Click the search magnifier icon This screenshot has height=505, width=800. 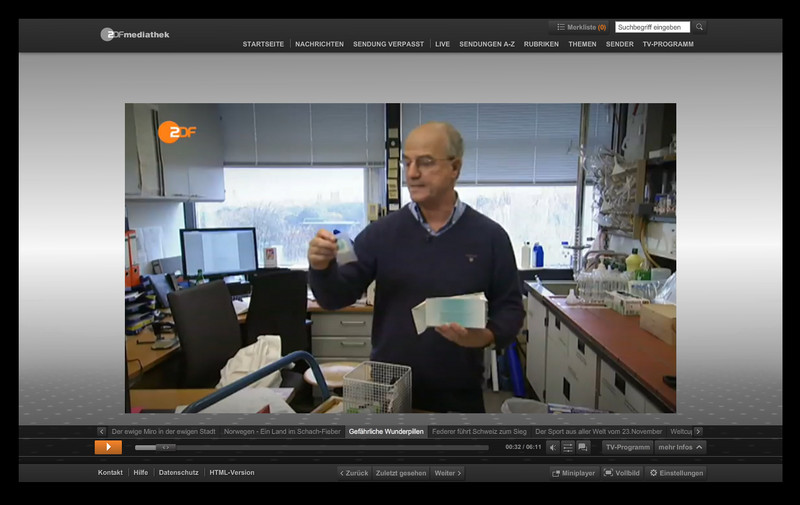pyautogui.click(x=699, y=27)
